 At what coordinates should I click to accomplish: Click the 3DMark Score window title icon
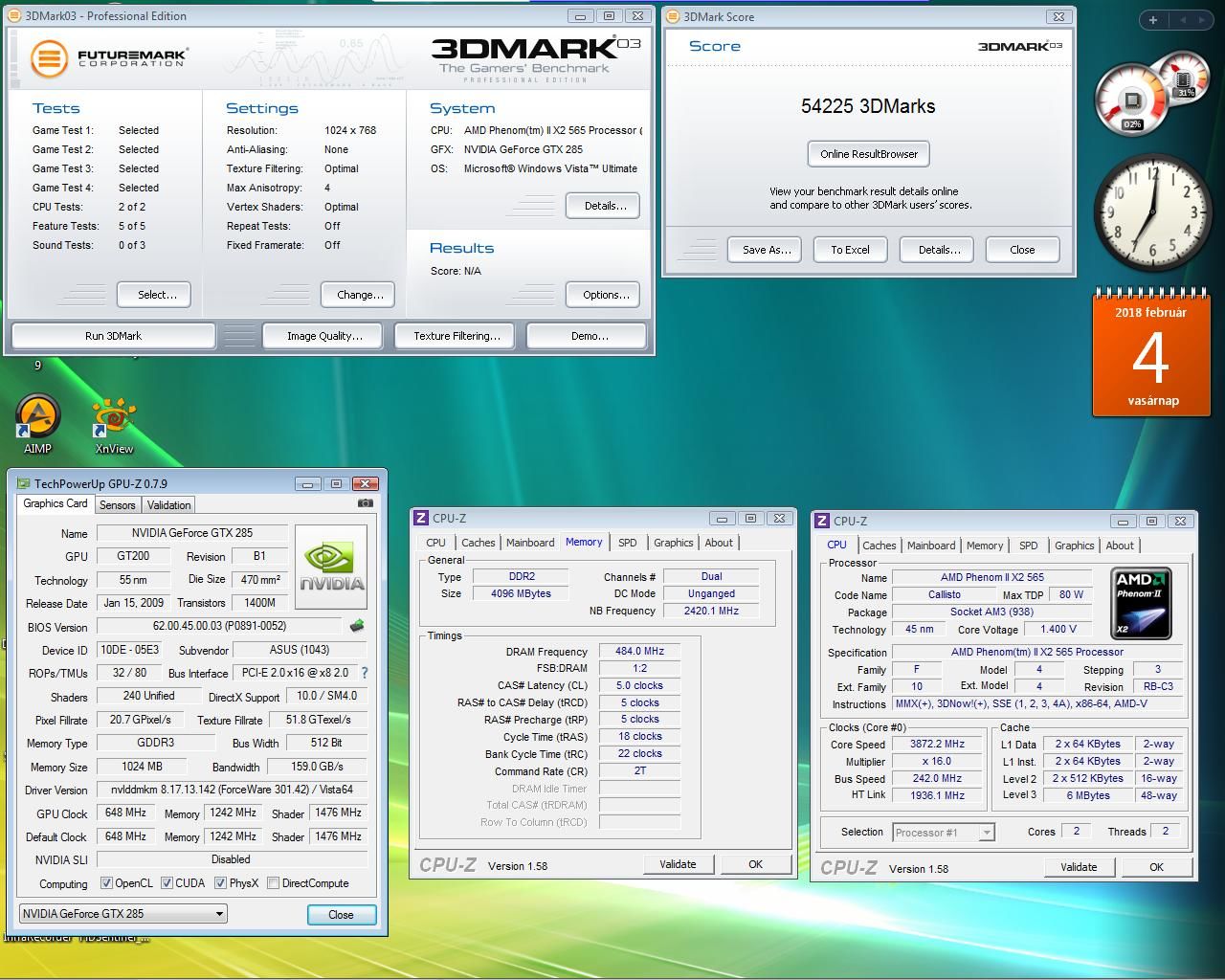(673, 16)
